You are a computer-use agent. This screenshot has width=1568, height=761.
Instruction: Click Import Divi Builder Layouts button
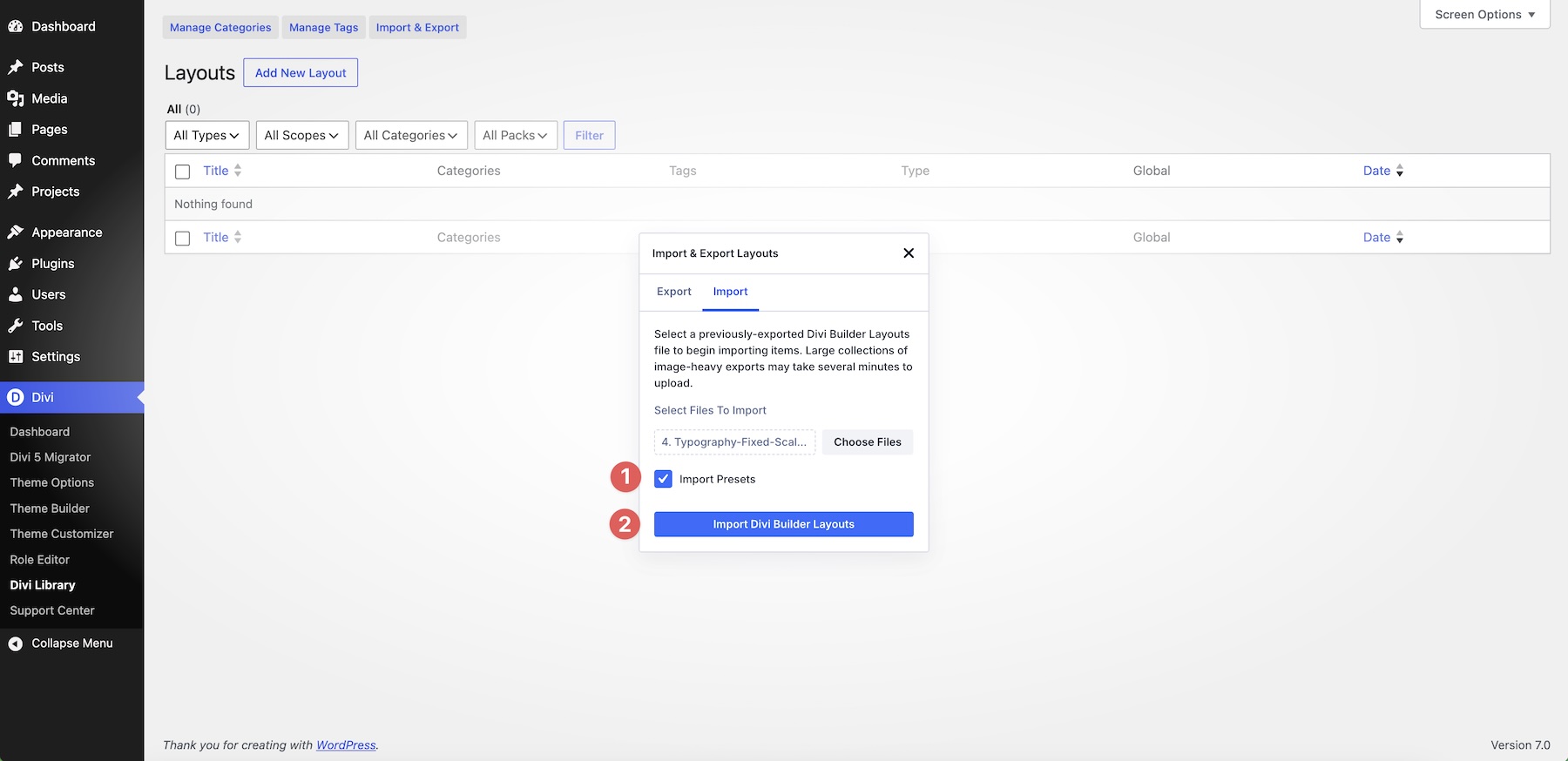784,524
